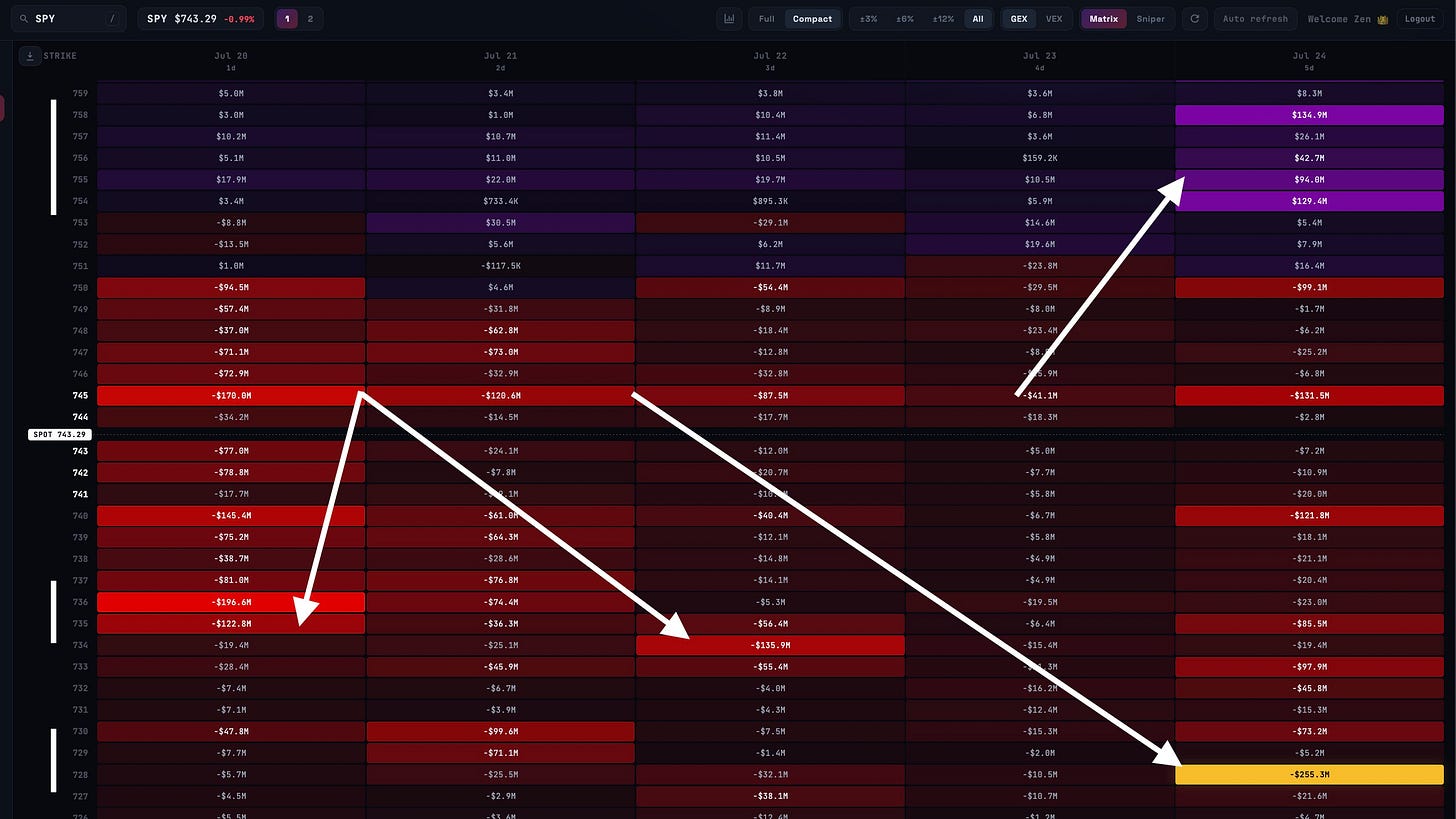The height and width of the screenshot is (819, 1456).
Task: Click the Logout button
Action: [x=1420, y=19]
